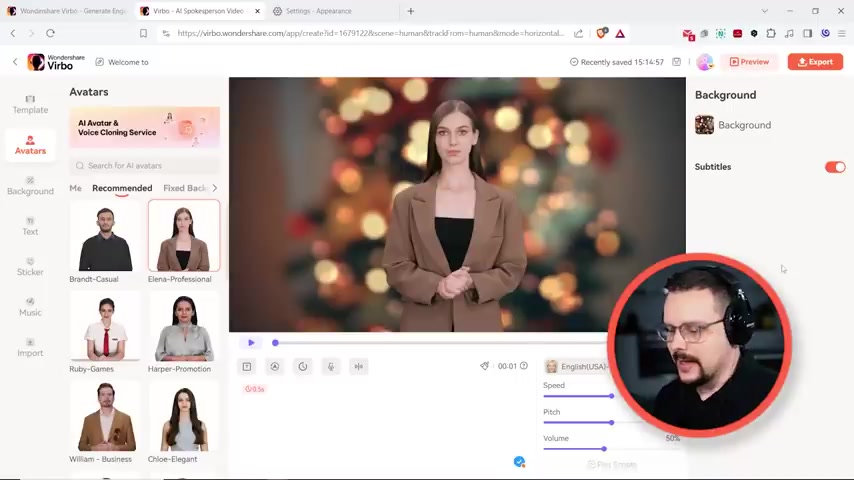Open the Text panel in sidebar
The height and width of the screenshot is (480, 854).
pyautogui.click(x=30, y=225)
